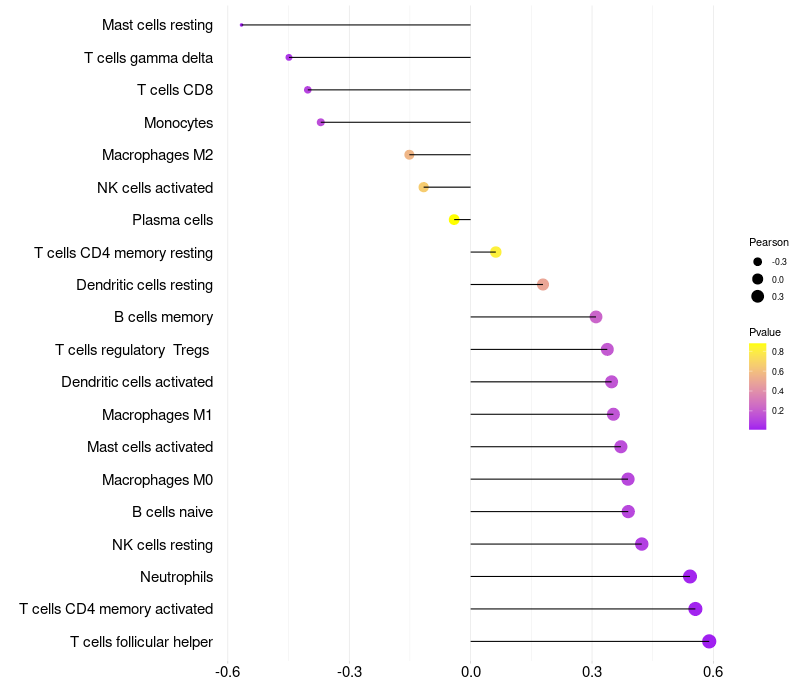Select the Dendritic cells resting data point
Image resolution: width=800 pixels, height=700 pixels.
pyautogui.click(x=543, y=285)
